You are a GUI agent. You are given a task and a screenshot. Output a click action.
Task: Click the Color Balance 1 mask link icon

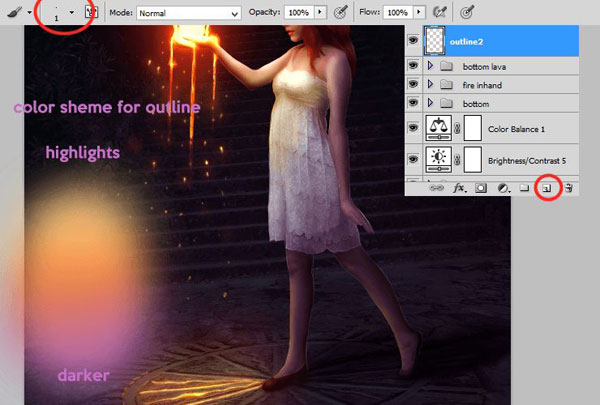click(457, 129)
